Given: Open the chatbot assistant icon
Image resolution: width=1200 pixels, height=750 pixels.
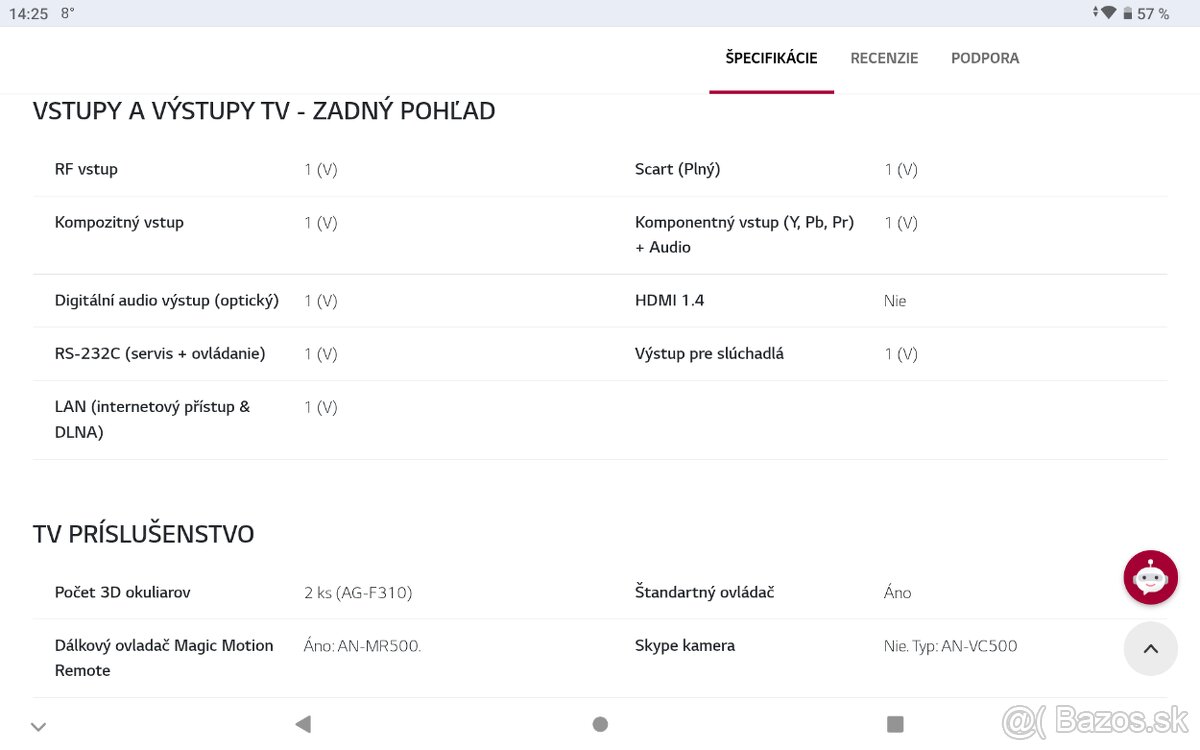Looking at the screenshot, I should pyautogui.click(x=1150, y=577).
